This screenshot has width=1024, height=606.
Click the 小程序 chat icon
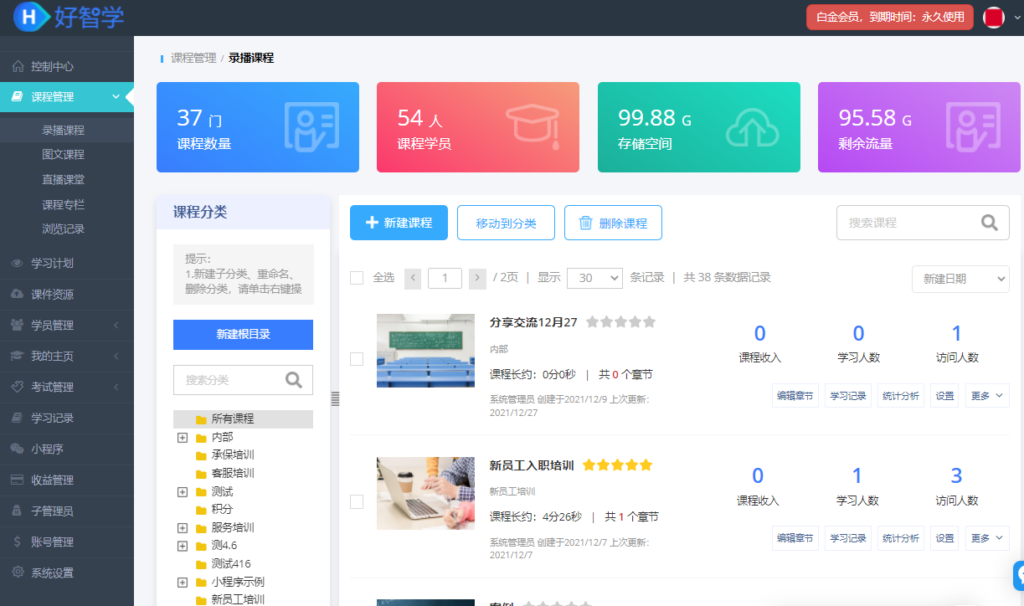coord(18,449)
